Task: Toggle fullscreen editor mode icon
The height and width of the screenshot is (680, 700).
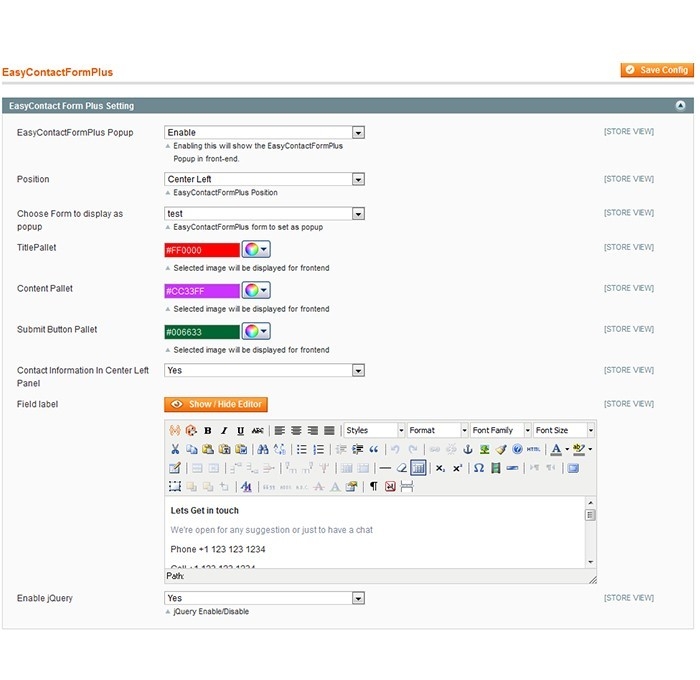Action: click(x=573, y=468)
